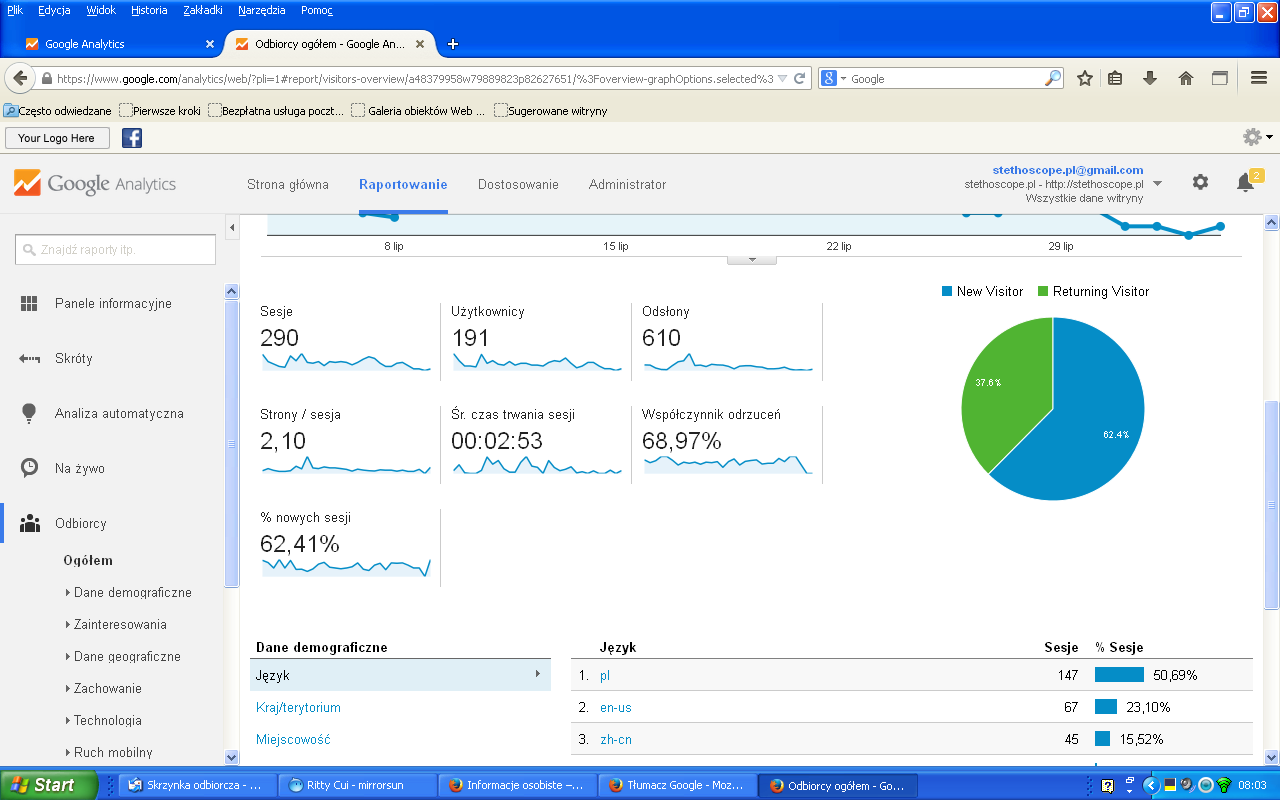Click the Często odwiedzane bookmark
1280x800 pixels.
click(x=58, y=111)
